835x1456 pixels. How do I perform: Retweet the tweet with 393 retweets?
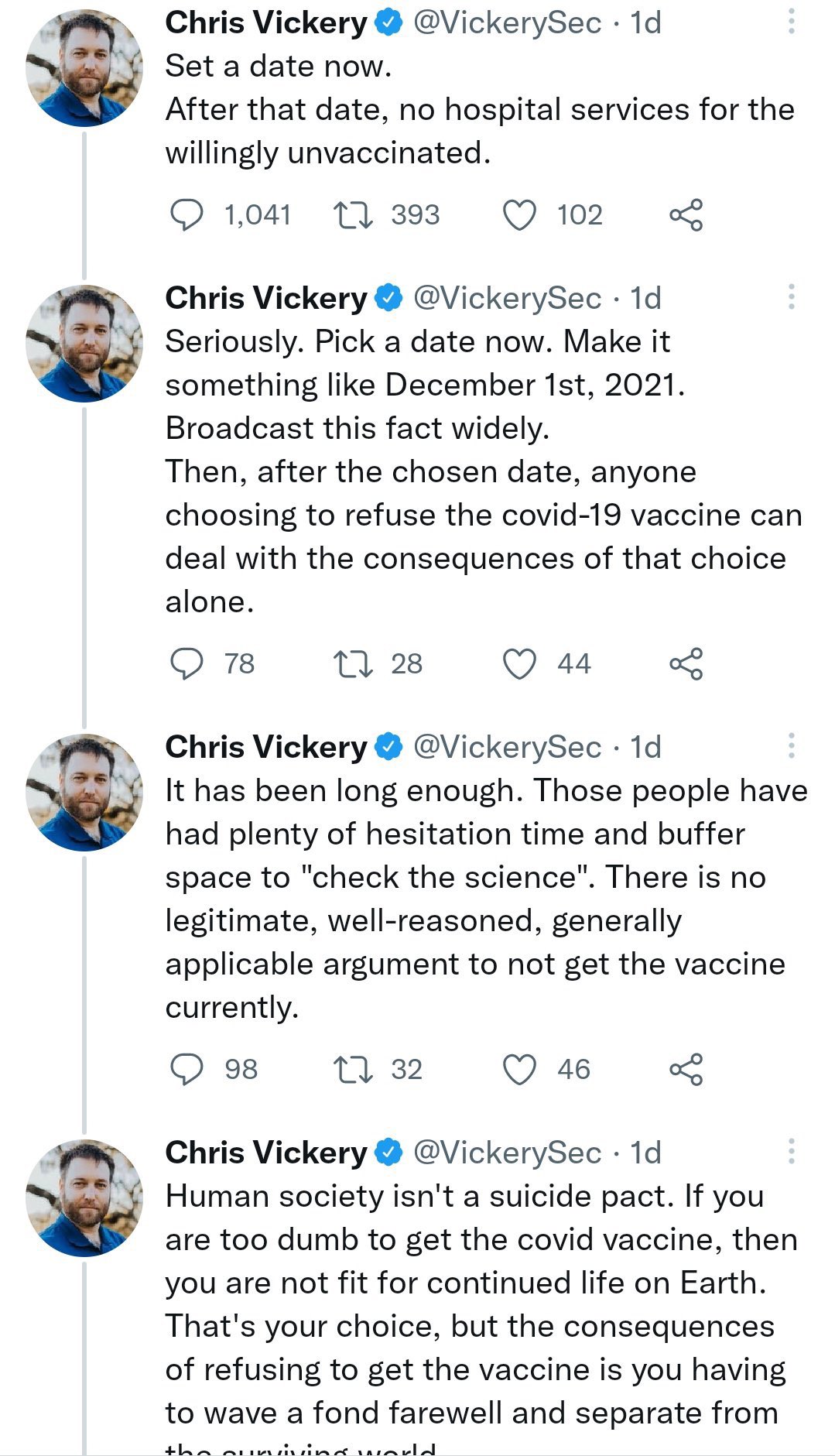click(x=352, y=214)
